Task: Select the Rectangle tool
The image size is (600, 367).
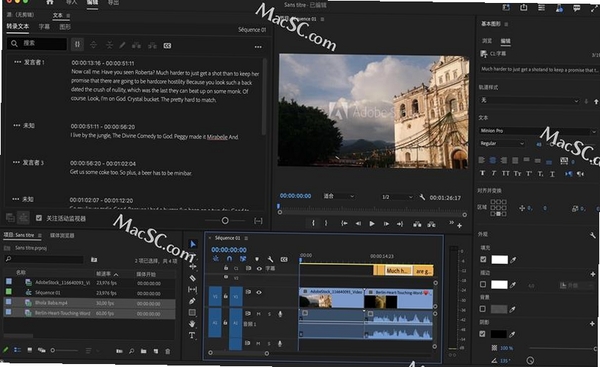Action: 192,313
